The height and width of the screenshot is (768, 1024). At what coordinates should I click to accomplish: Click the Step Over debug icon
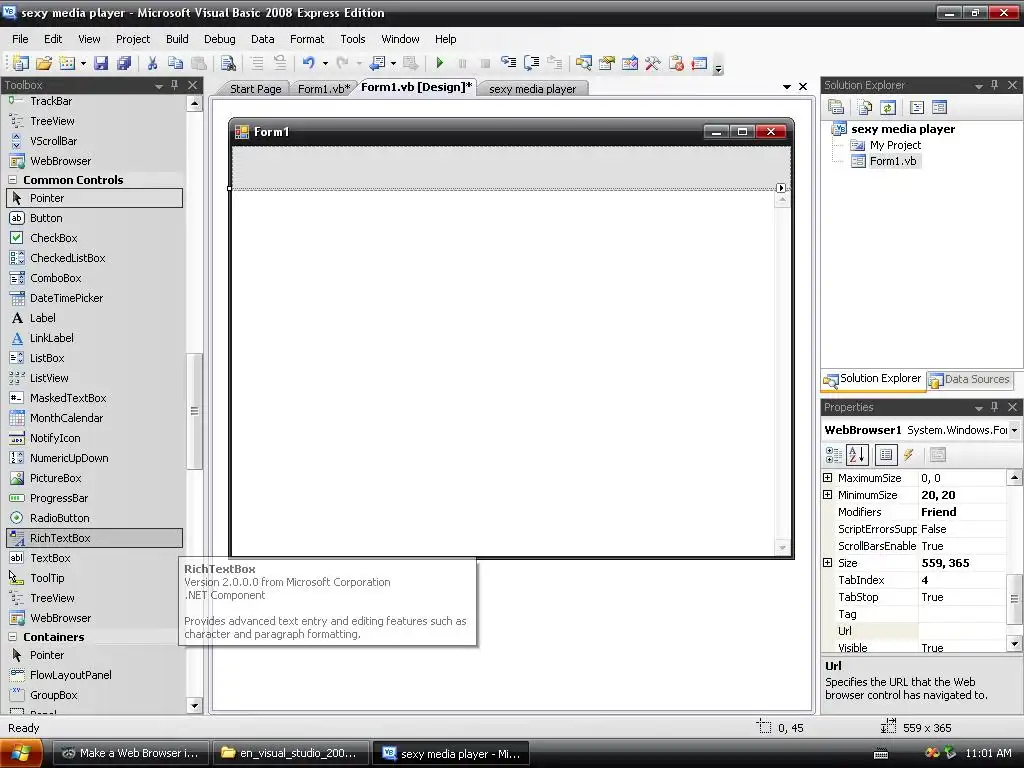click(532, 63)
